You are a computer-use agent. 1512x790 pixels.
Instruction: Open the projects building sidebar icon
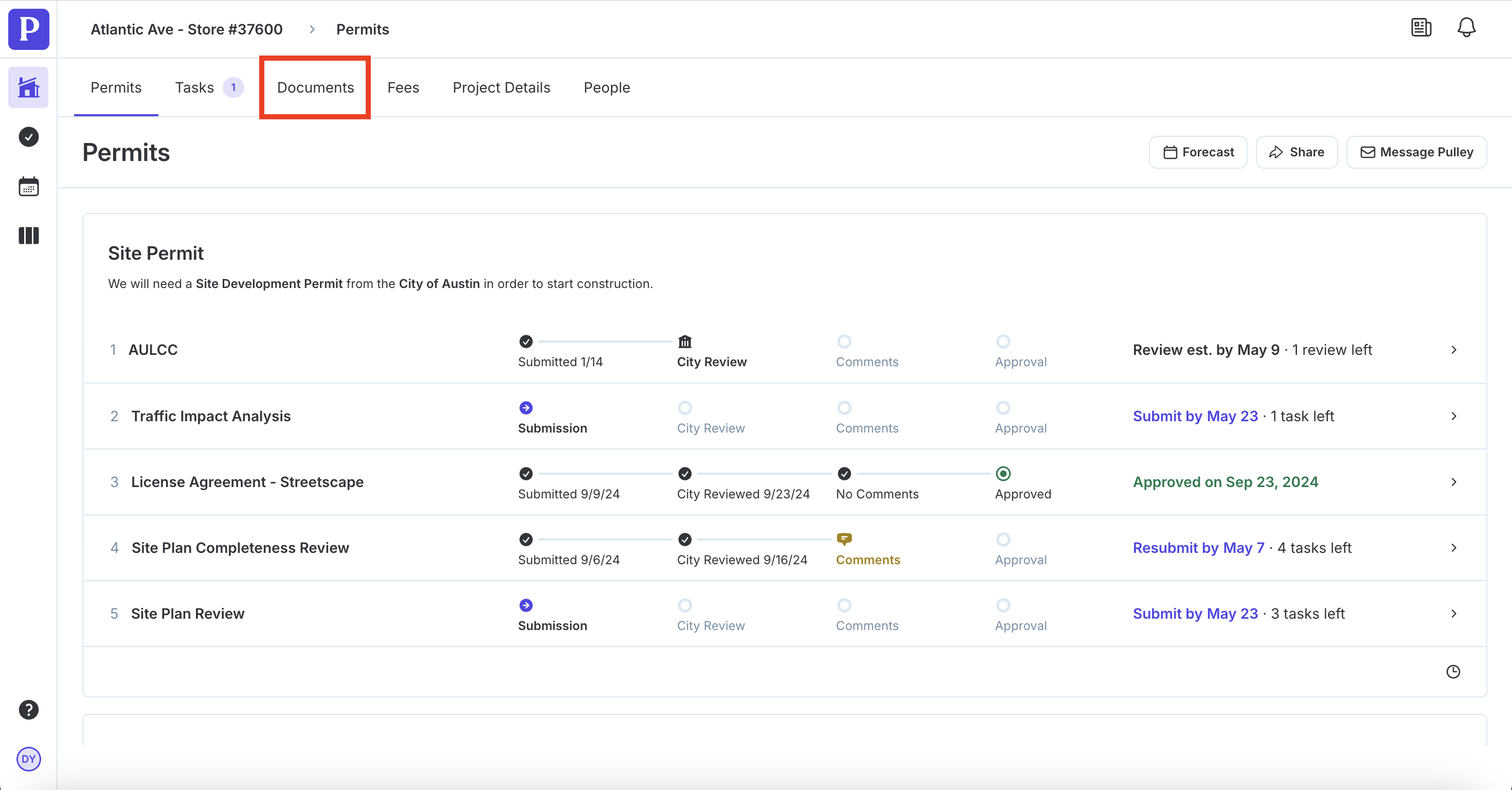[x=28, y=87]
